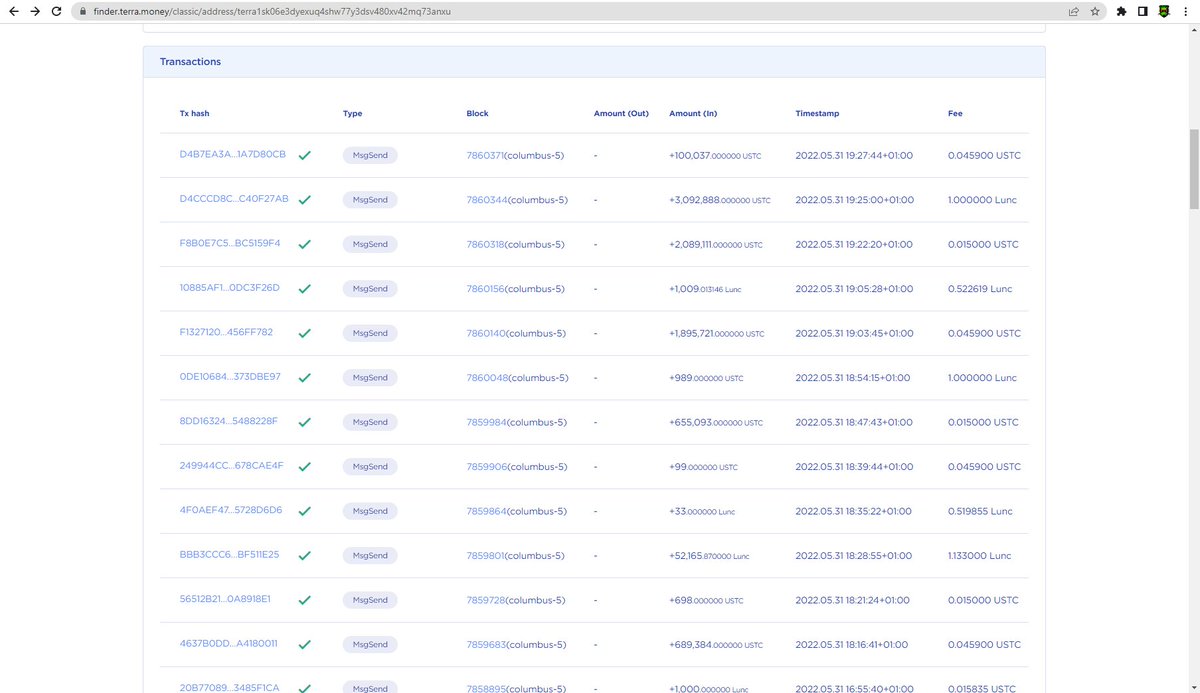View block 7859728
This screenshot has height=693, width=1200.
pos(485,600)
